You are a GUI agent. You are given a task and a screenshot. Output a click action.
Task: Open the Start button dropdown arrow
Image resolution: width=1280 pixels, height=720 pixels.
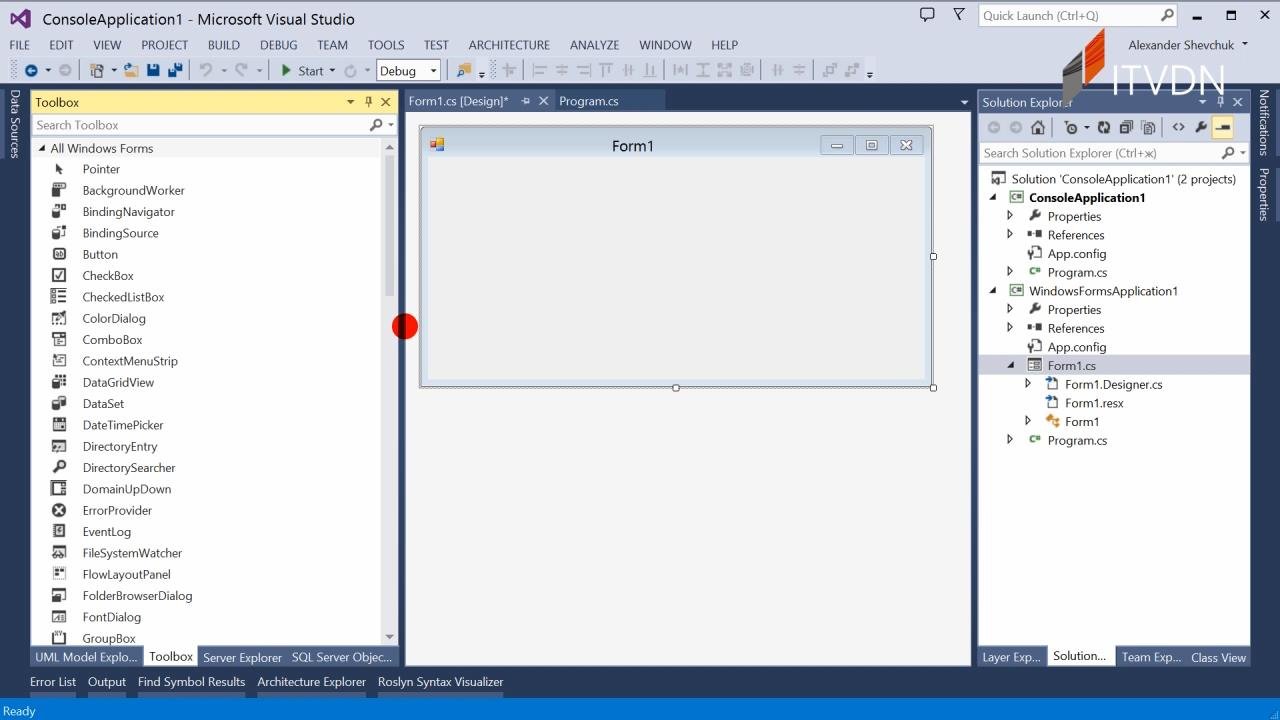[x=334, y=71]
